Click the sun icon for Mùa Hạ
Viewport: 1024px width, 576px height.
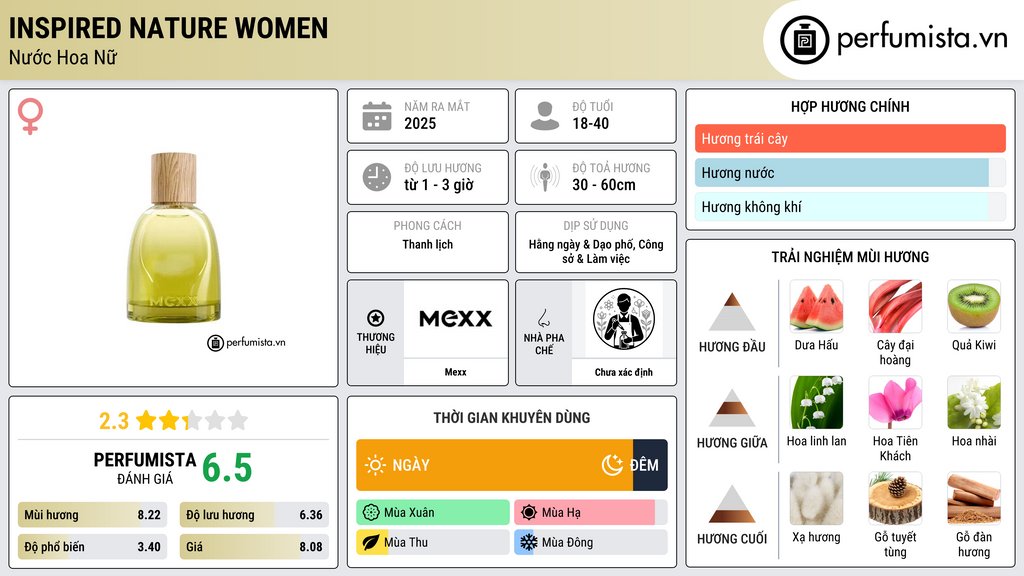coord(528,513)
